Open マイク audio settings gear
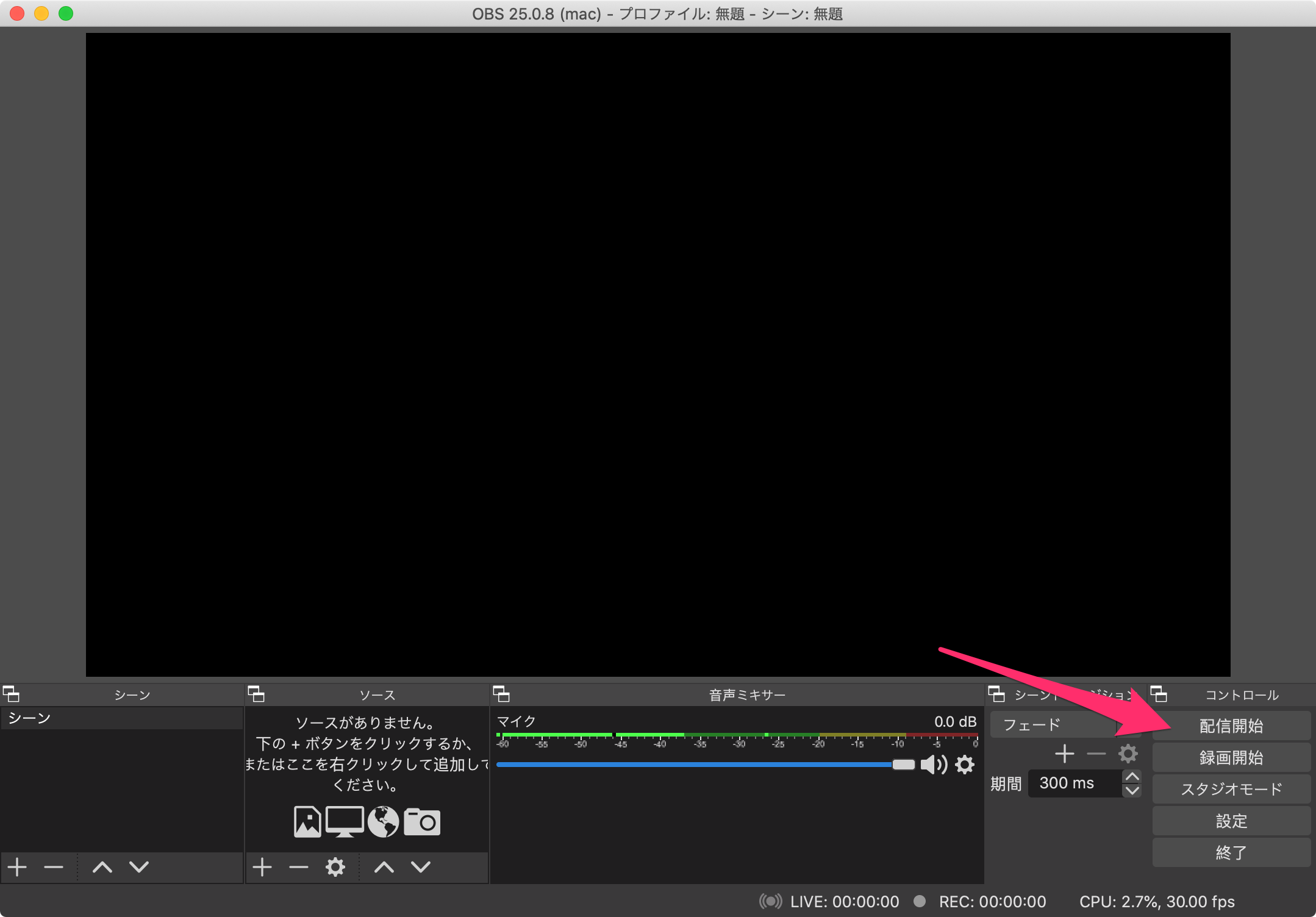 point(965,765)
